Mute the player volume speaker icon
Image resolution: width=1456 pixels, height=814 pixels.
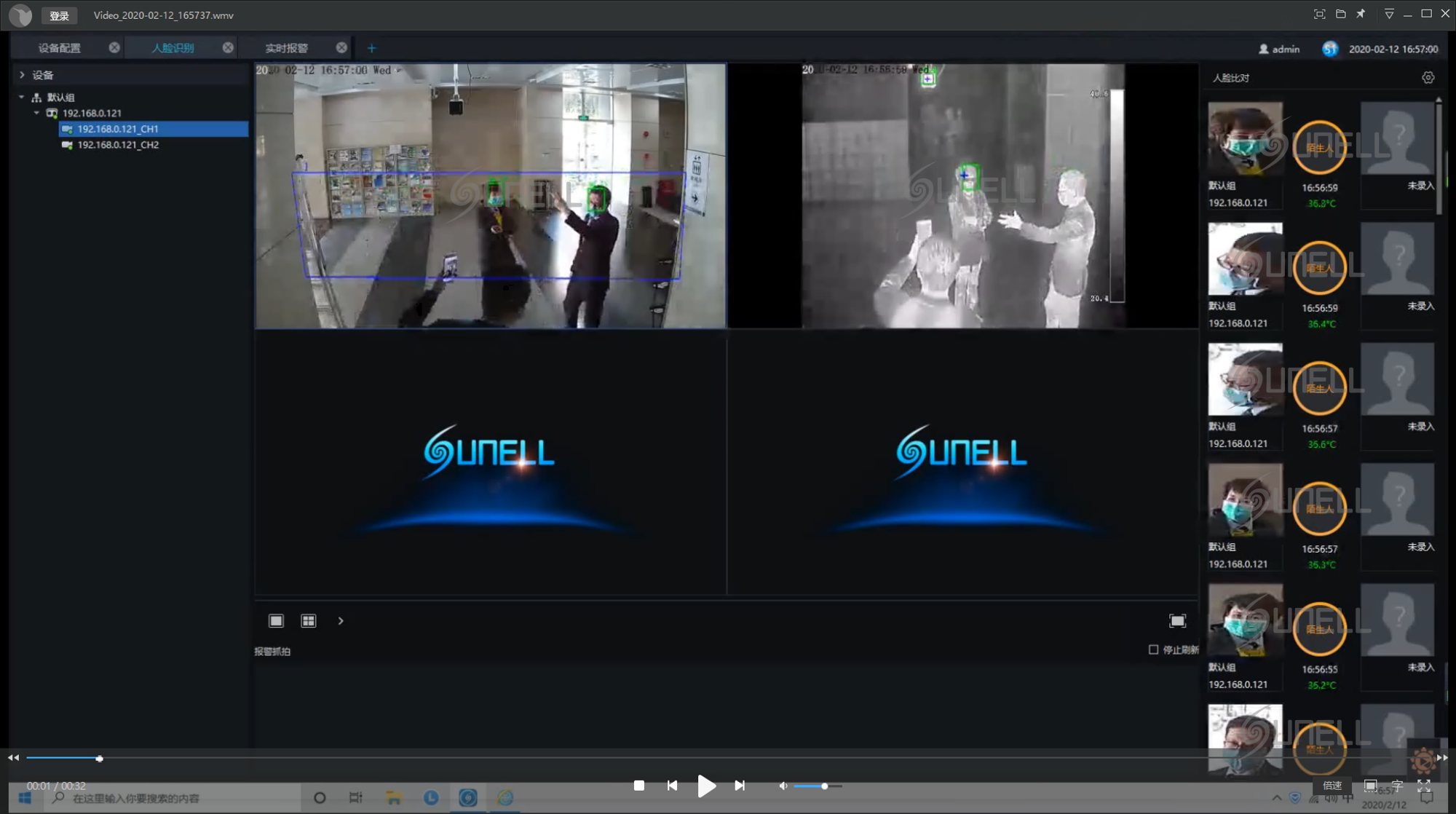pos(783,786)
